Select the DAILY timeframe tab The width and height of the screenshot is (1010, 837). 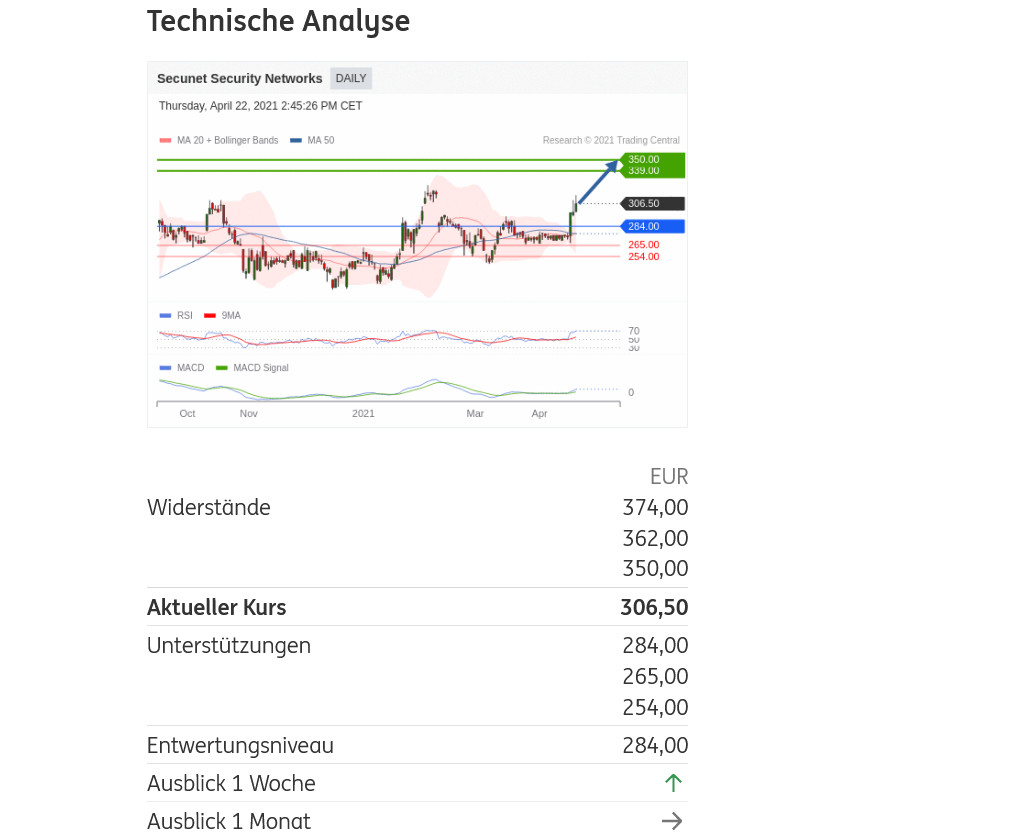(x=351, y=78)
